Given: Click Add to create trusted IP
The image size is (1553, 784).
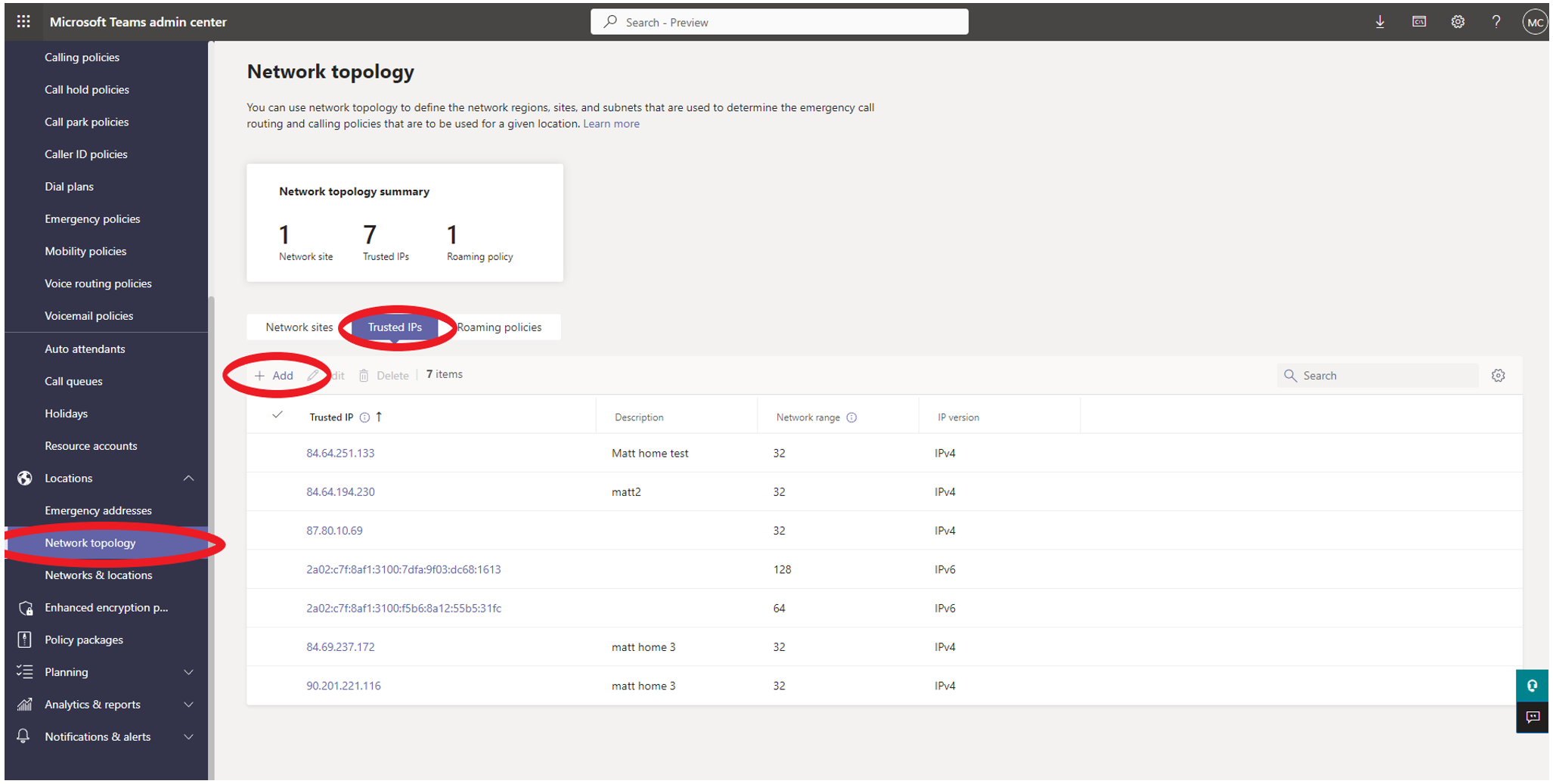Looking at the screenshot, I should 274,376.
